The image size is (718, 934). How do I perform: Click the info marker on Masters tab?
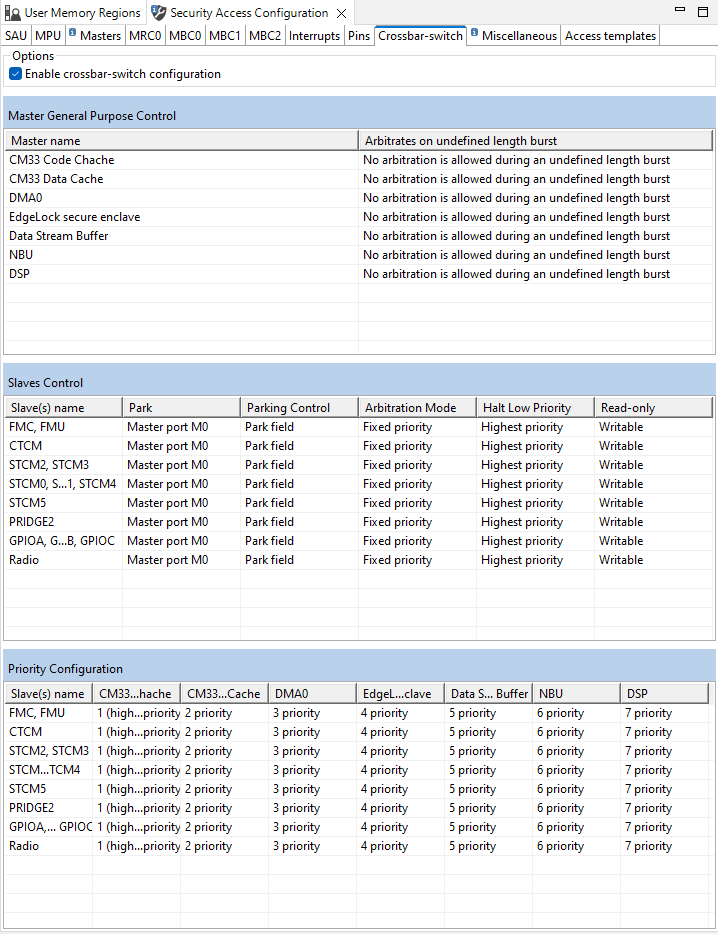[x=72, y=32]
